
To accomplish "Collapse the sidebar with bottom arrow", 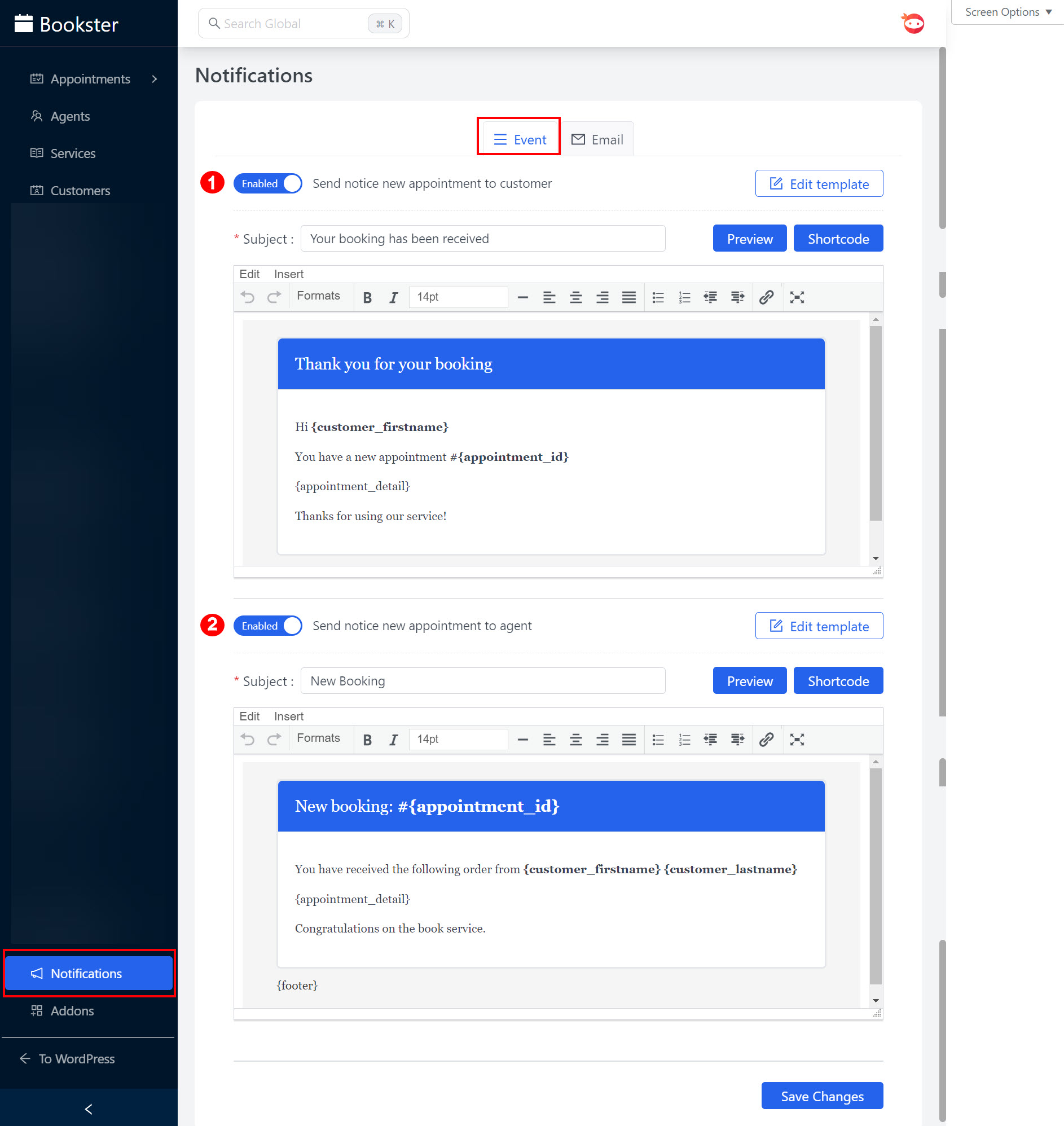I will [89, 1109].
